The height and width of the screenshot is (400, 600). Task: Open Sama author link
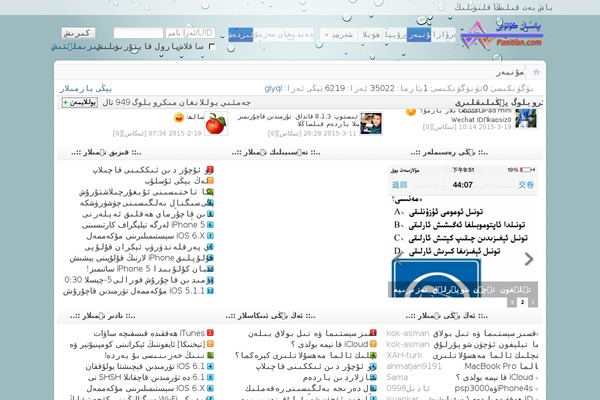[x=397, y=377]
